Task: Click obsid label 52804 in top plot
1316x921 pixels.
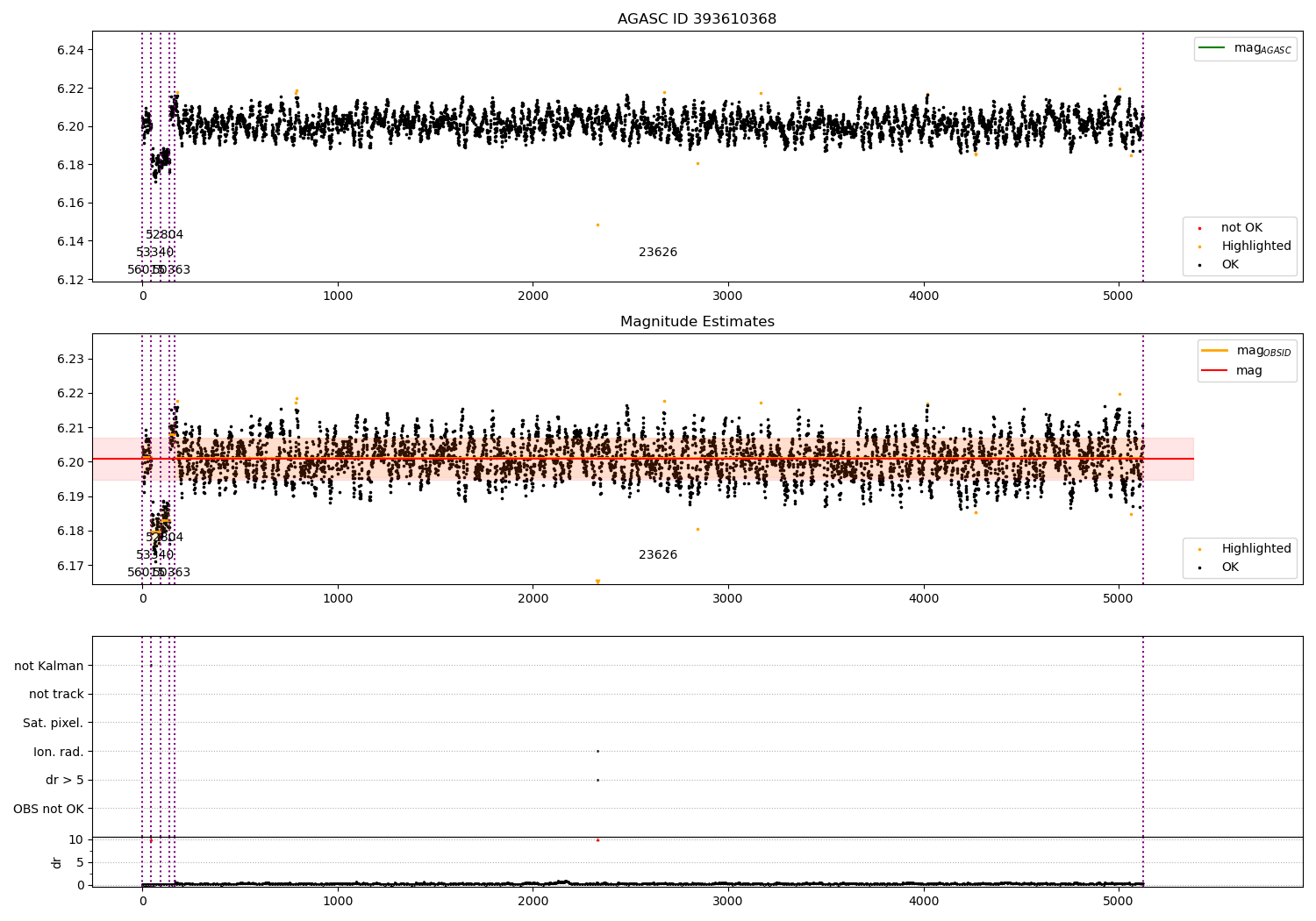Action: click(x=165, y=235)
